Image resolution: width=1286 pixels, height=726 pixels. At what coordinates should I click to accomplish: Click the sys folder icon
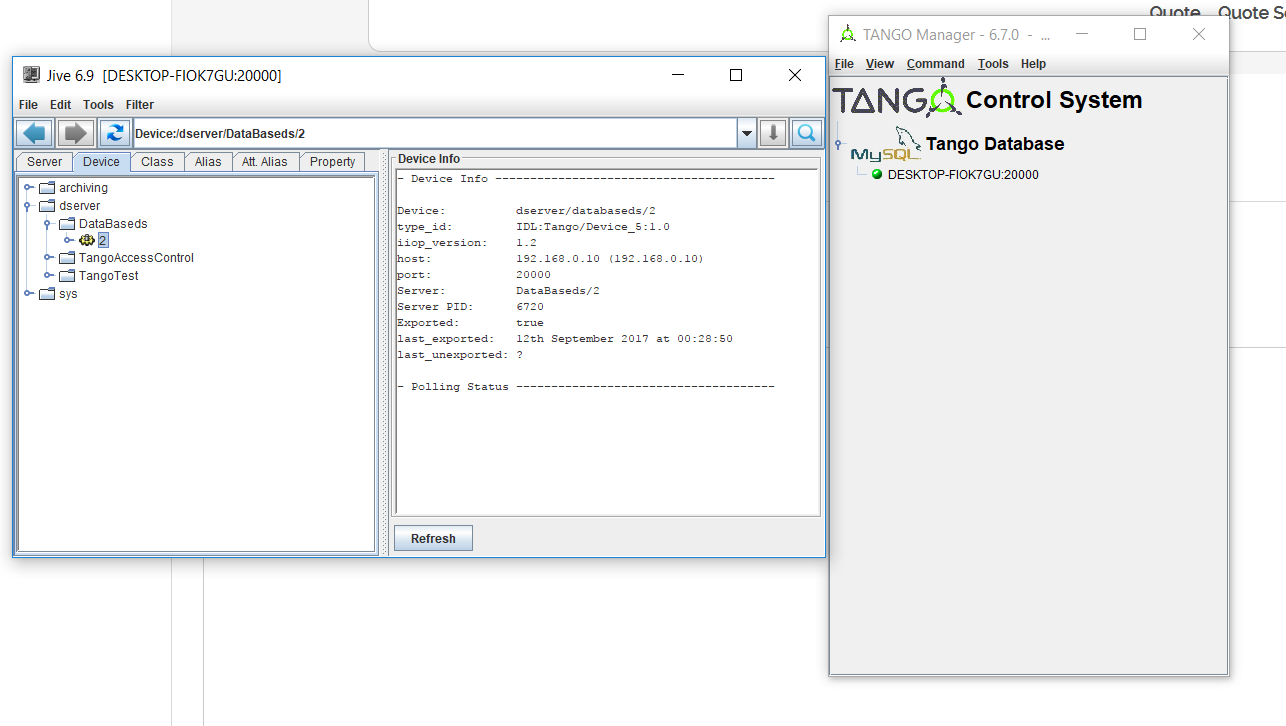(x=47, y=294)
